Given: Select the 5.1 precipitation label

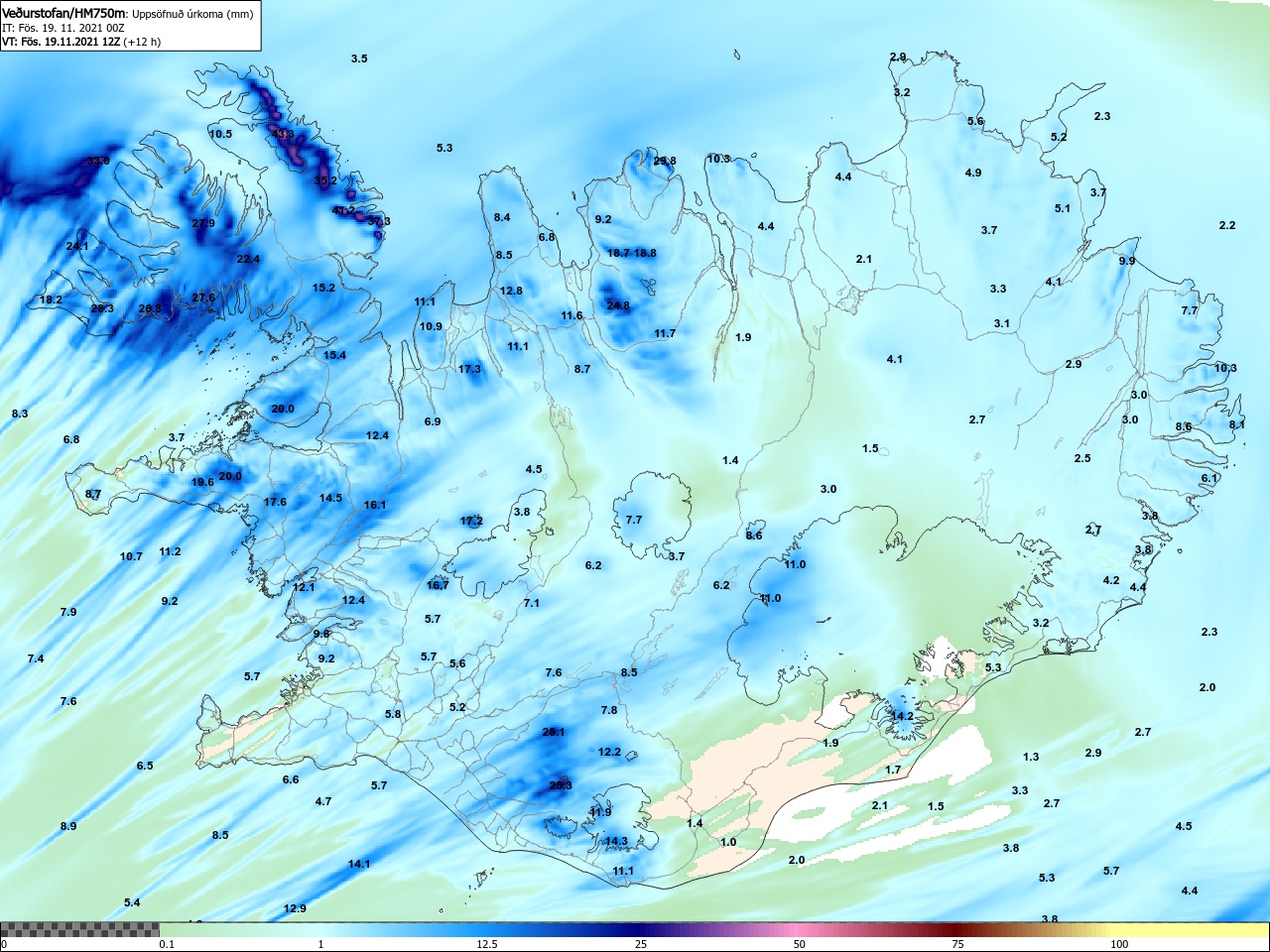Looking at the screenshot, I should 1063,208.
